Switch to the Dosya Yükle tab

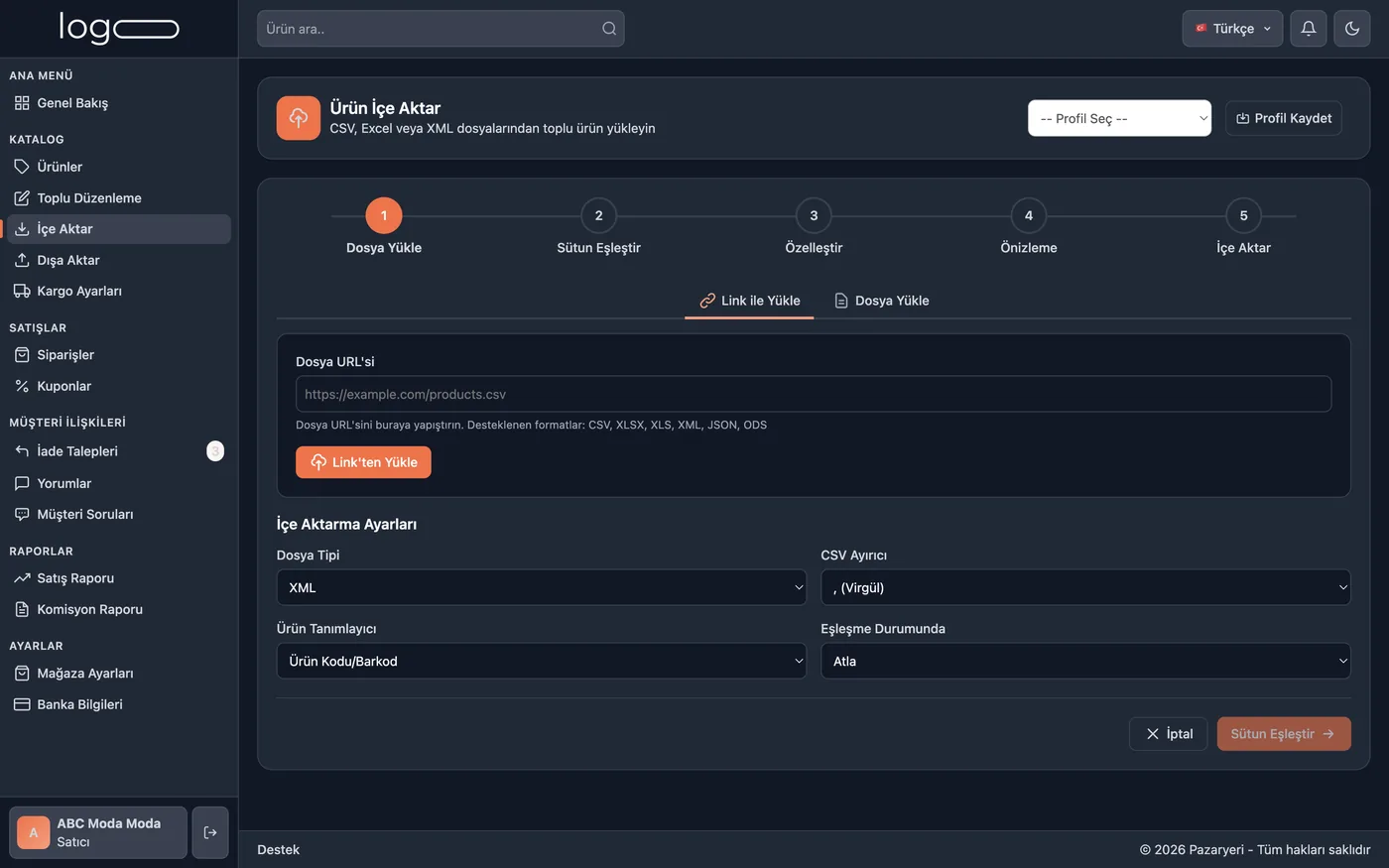pyautogui.click(x=881, y=301)
